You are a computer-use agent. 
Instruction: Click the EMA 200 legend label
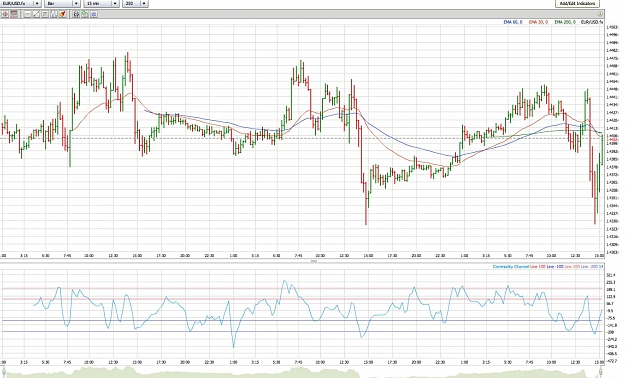[565, 22]
